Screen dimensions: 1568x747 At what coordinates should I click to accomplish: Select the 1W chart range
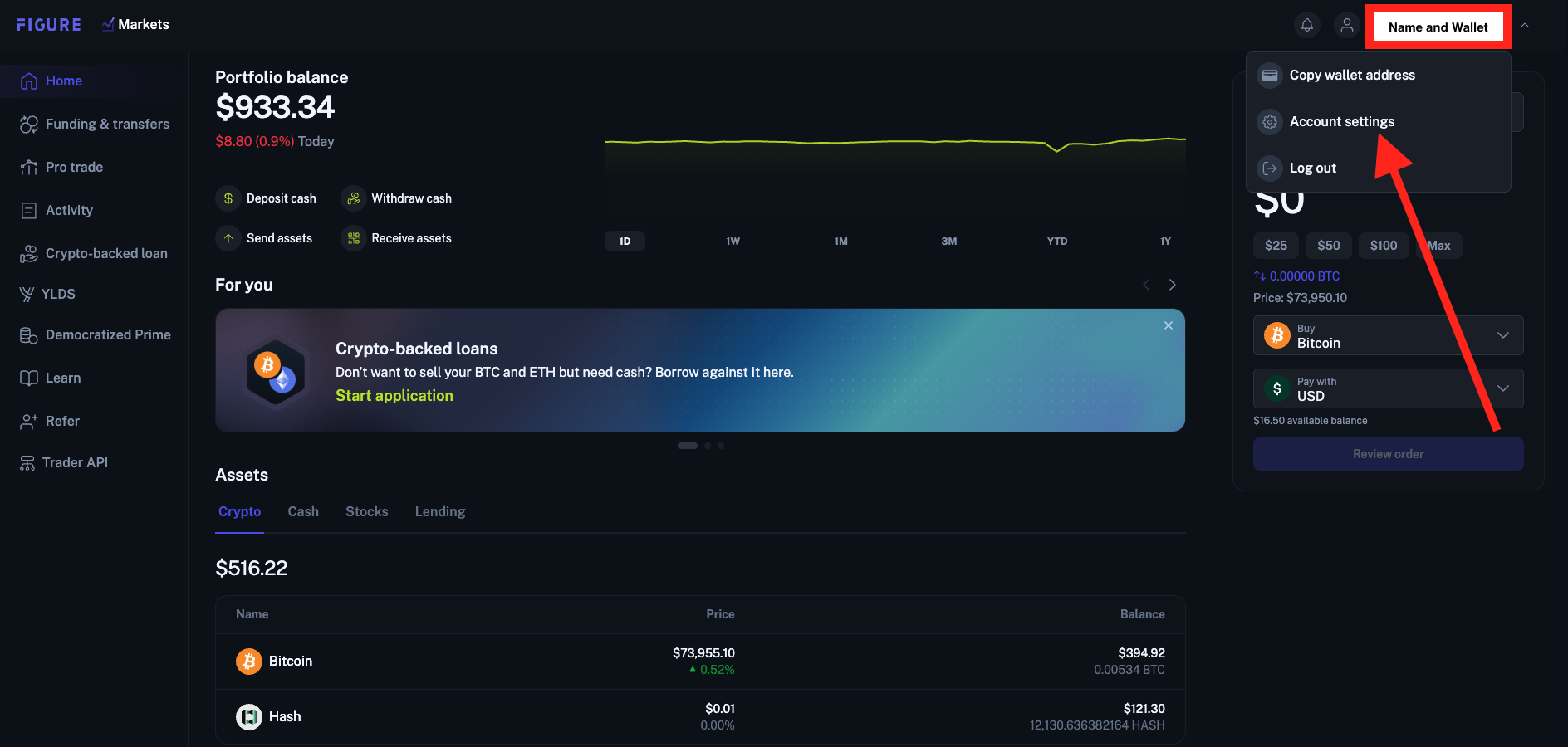click(733, 242)
